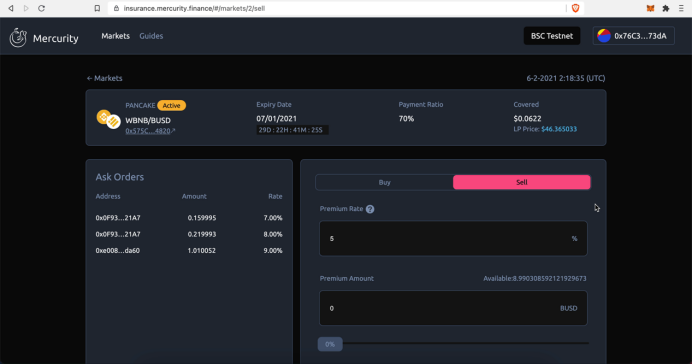Click the Payment Ratio 70% value
Screen dimensions: 692x364
tap(406, 119)
